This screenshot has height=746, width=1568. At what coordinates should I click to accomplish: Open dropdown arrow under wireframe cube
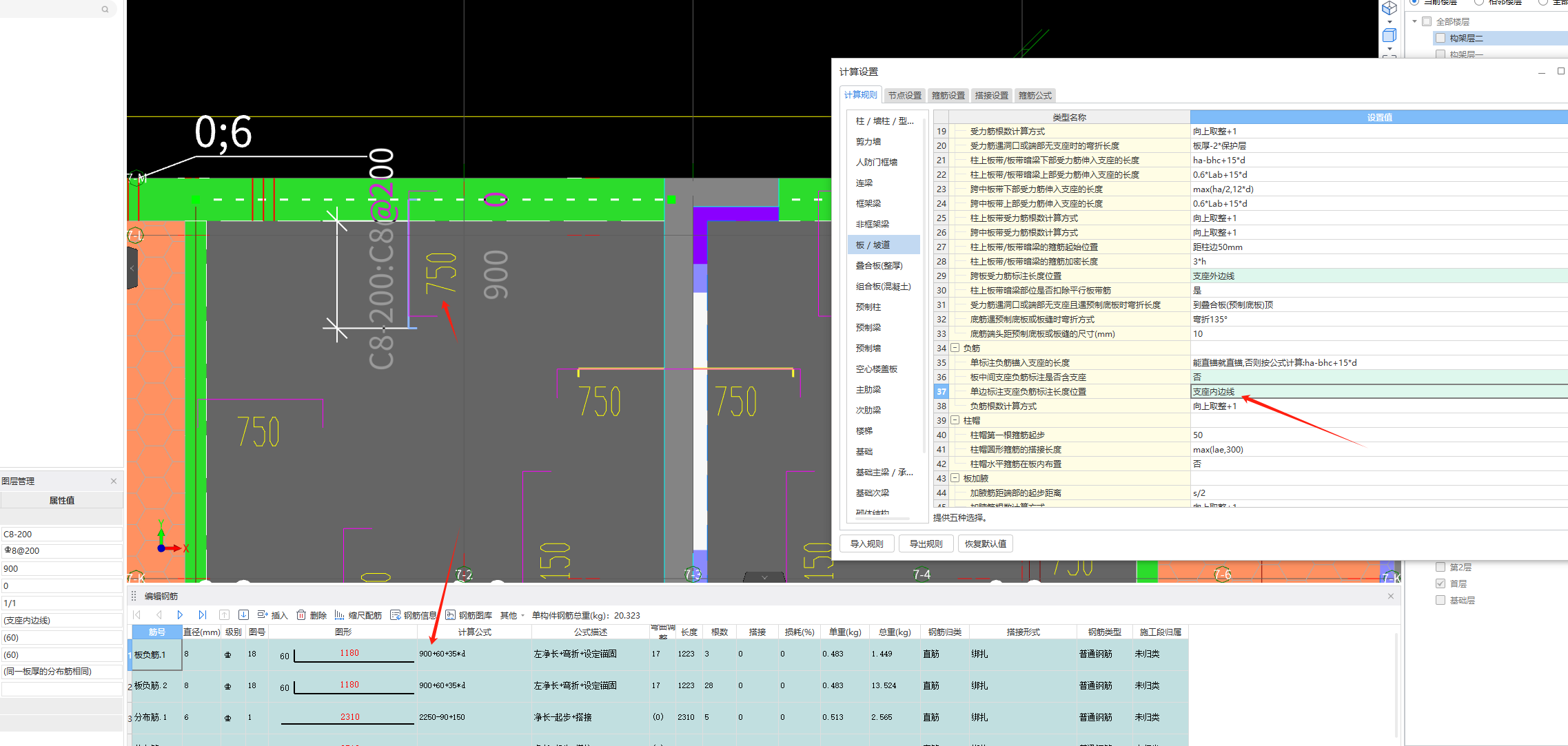(1389, 22)
